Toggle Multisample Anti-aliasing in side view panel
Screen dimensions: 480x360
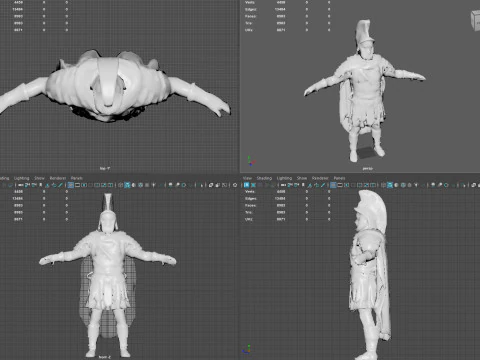(x=446, y=185)
